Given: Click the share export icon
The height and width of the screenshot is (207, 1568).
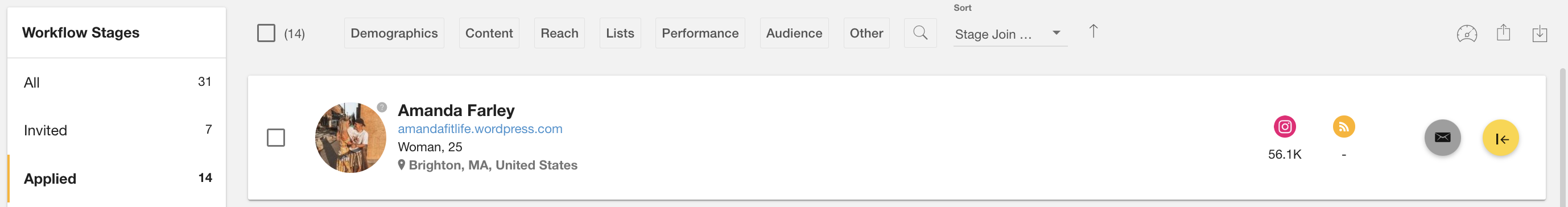Looking at the screenshot, I should (x=1504, y=32).
